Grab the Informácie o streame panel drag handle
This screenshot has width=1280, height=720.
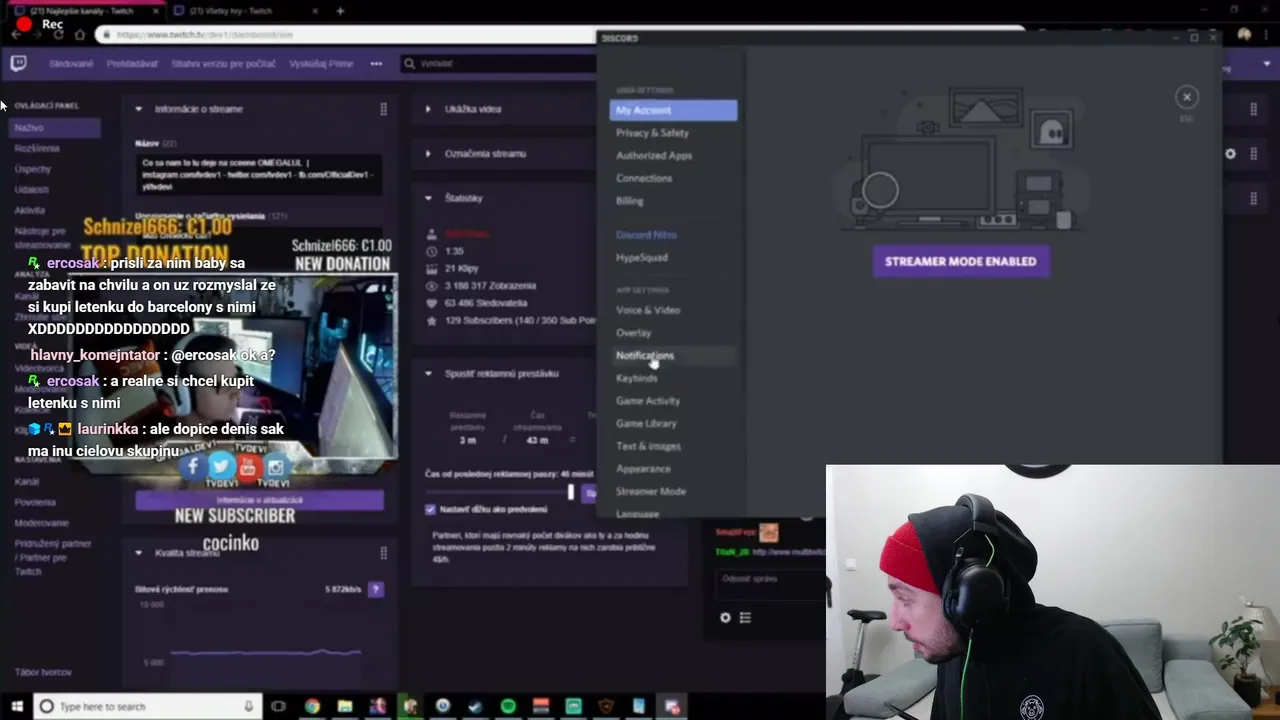[384, 109]
